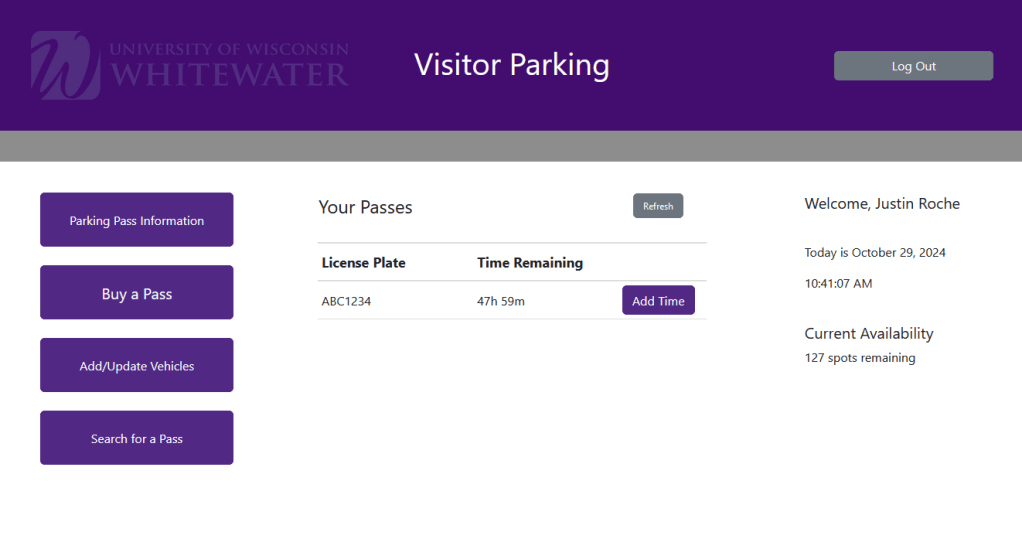Screen dimensions: 1022x556
Task: Open Parking Pass Information
Action: pyautogui.click(x=137, y=220)
